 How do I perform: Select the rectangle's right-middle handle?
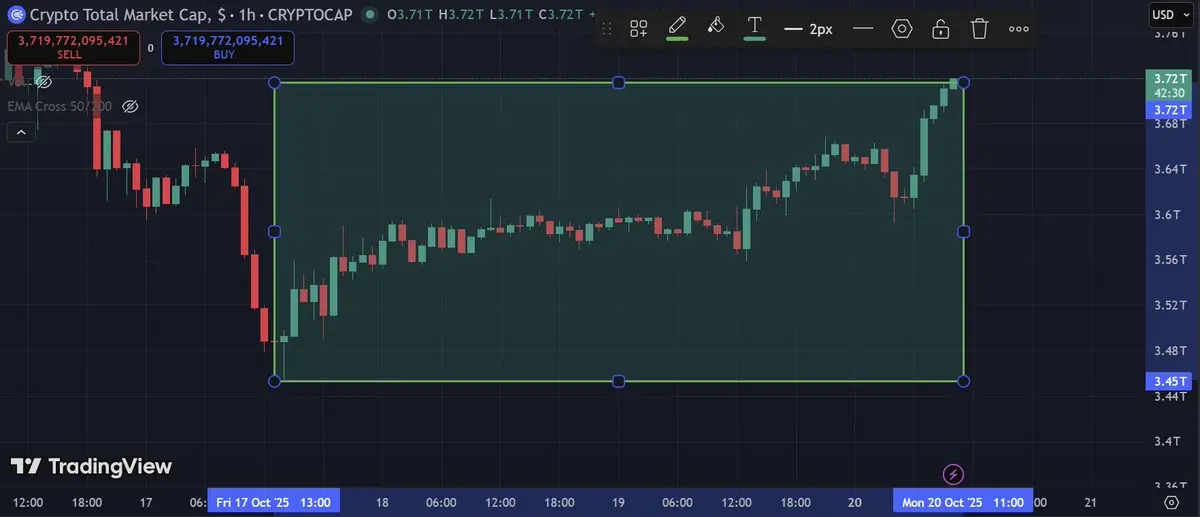963,231
